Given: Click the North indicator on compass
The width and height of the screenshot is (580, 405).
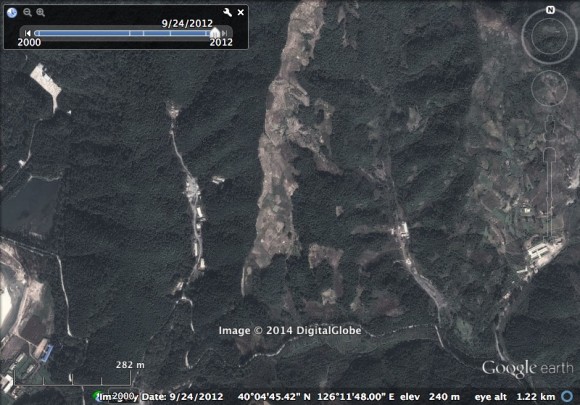Looking at the screenshot, I should (550, 10).
